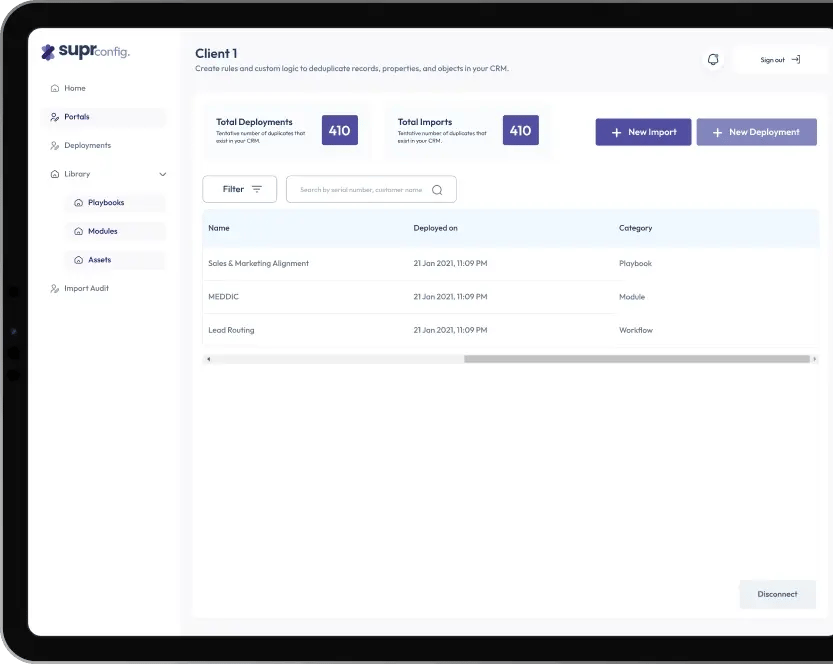
Task: Click the Disconnect button
Action: 777,594
